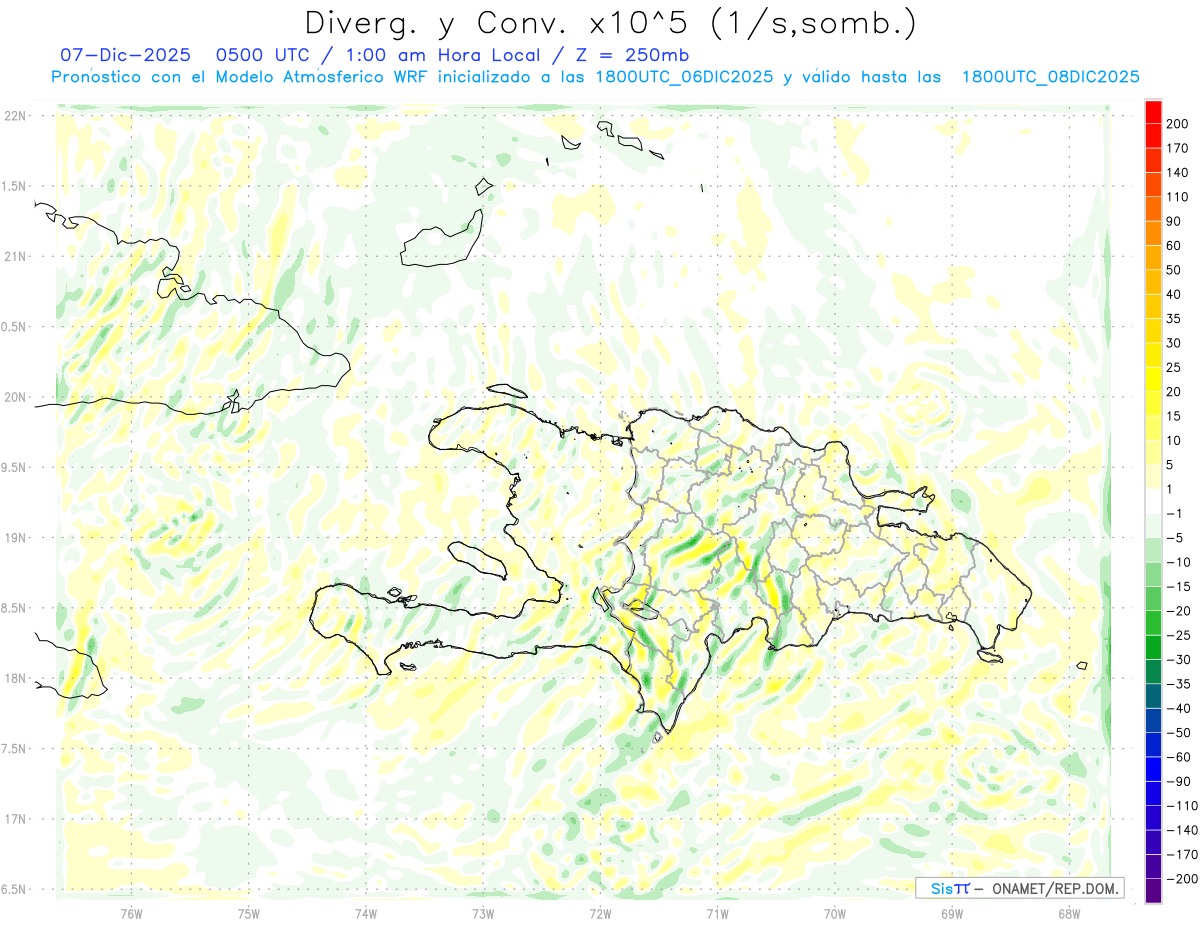
Task: Click the latitude label '19N'
Action: (x=14, y=538)
